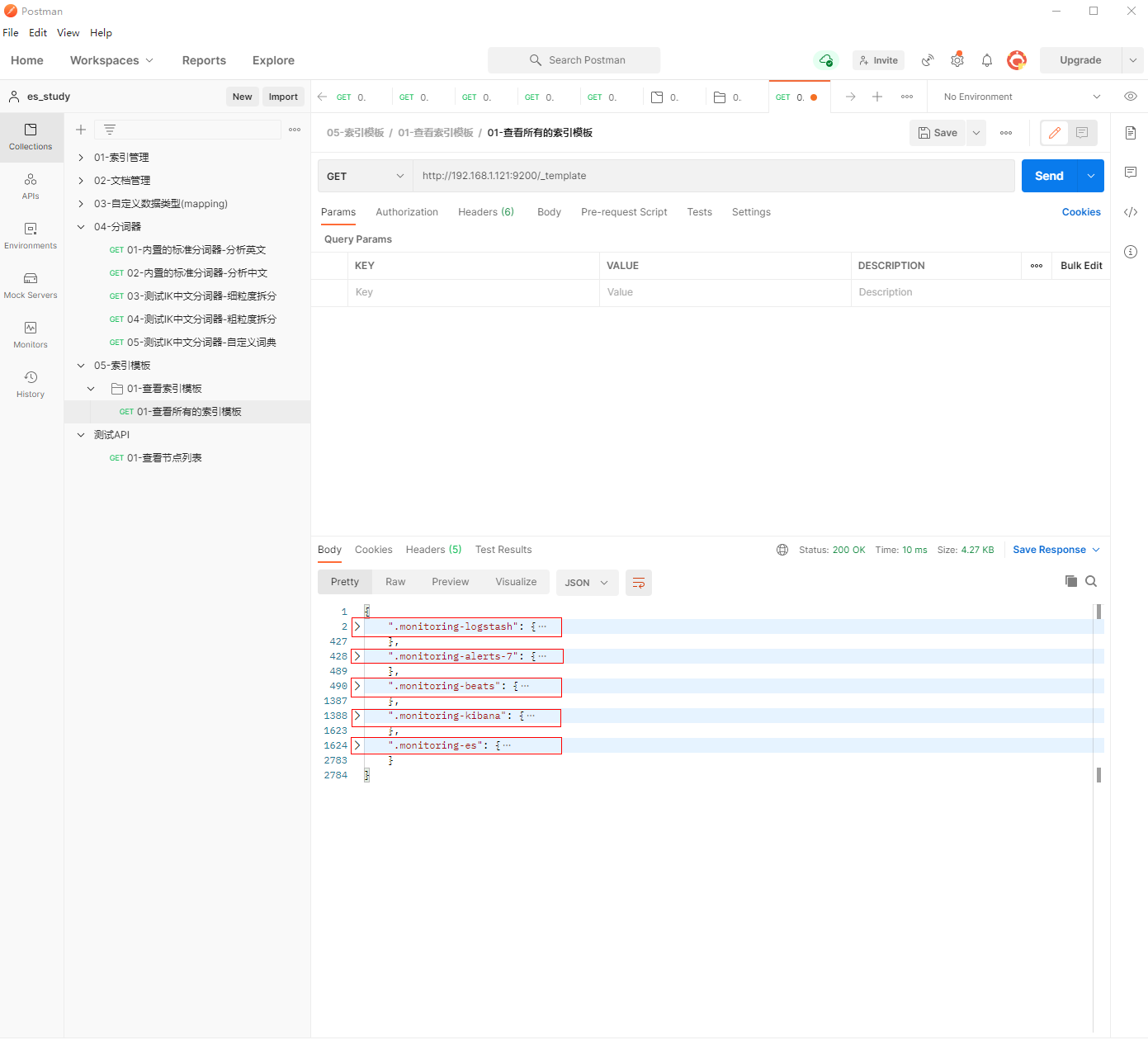1148x1040 pixels.
Task: Open the View menu
Action: pyautogui.click(x=68, y=33)
